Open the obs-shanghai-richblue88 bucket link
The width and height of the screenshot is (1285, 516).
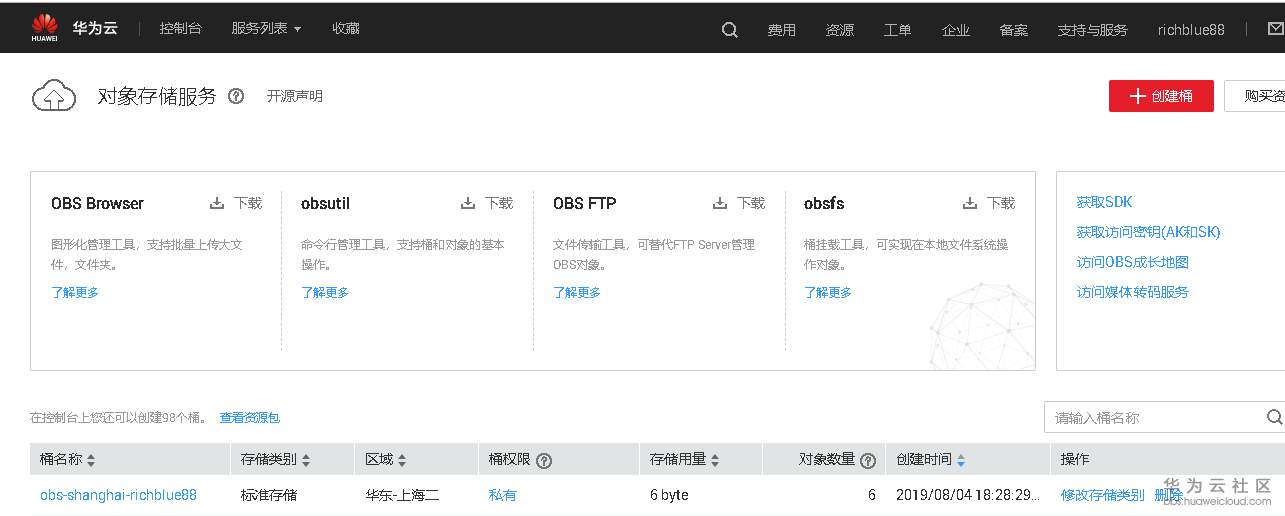pos(118,495)
